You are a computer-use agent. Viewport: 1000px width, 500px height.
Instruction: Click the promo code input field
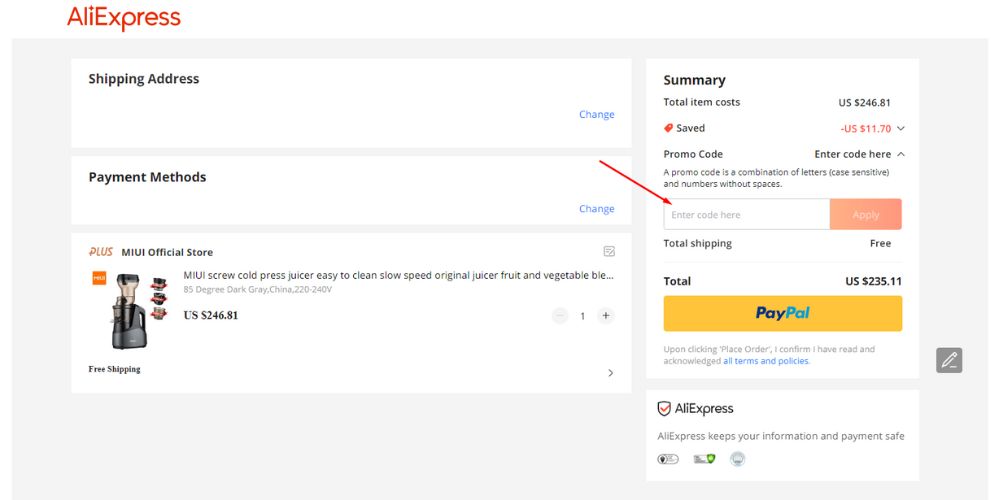pos(746,214)
